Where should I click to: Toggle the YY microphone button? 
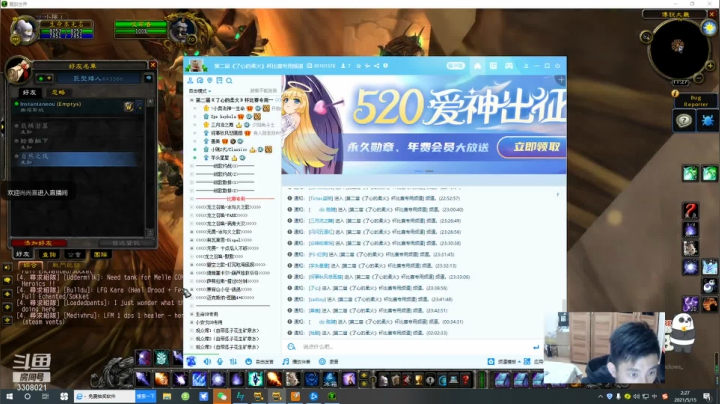(x=220, y=362)
